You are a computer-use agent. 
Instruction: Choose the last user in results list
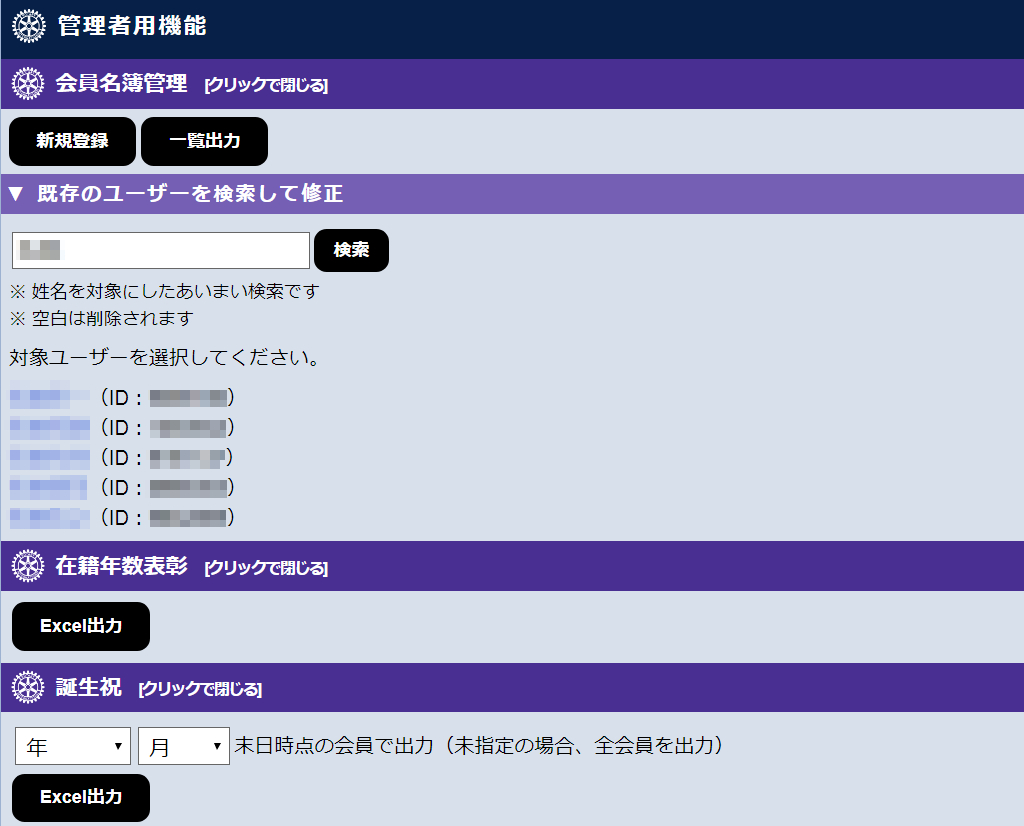[50, 517]
